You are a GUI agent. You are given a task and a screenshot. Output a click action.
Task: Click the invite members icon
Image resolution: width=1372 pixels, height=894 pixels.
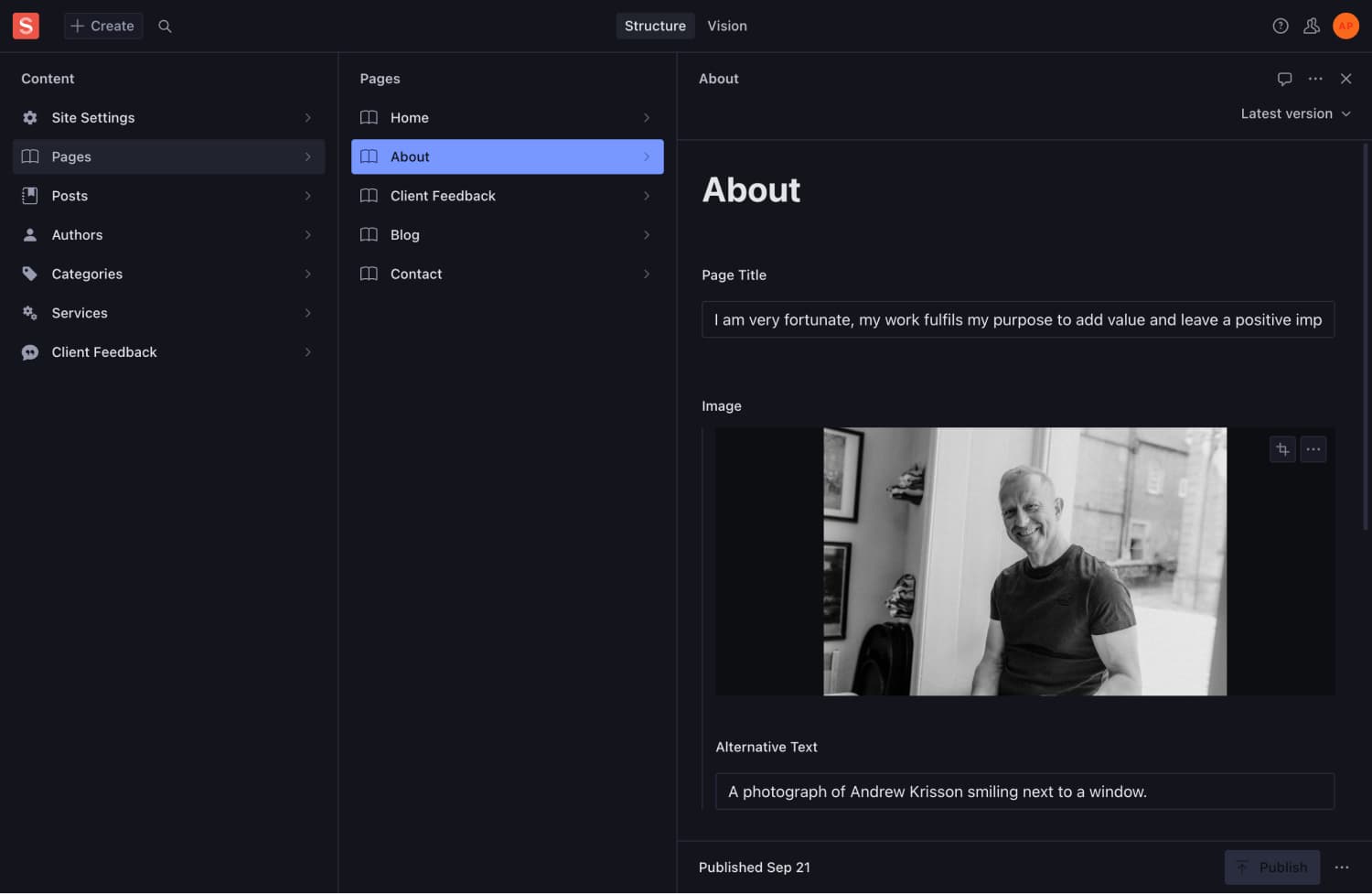coord(1312,26)
